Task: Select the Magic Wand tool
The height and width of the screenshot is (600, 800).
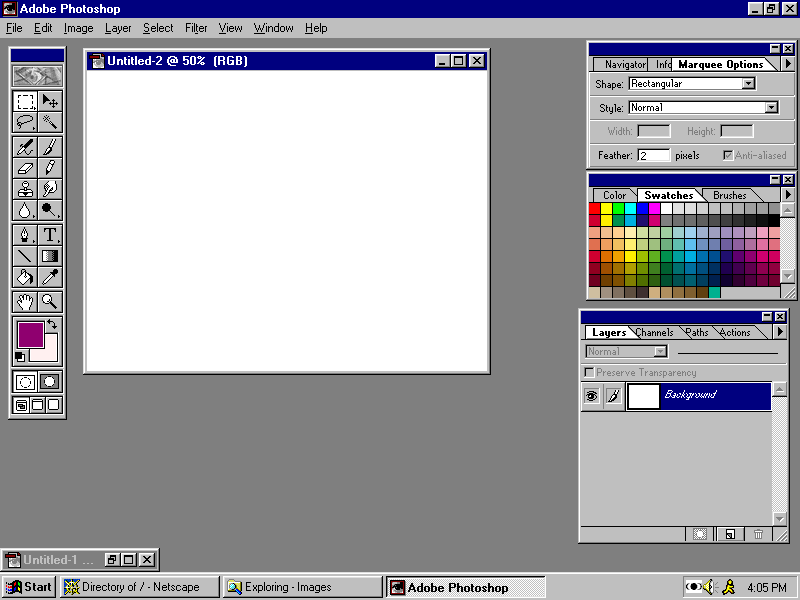Action: pos(50,122)
